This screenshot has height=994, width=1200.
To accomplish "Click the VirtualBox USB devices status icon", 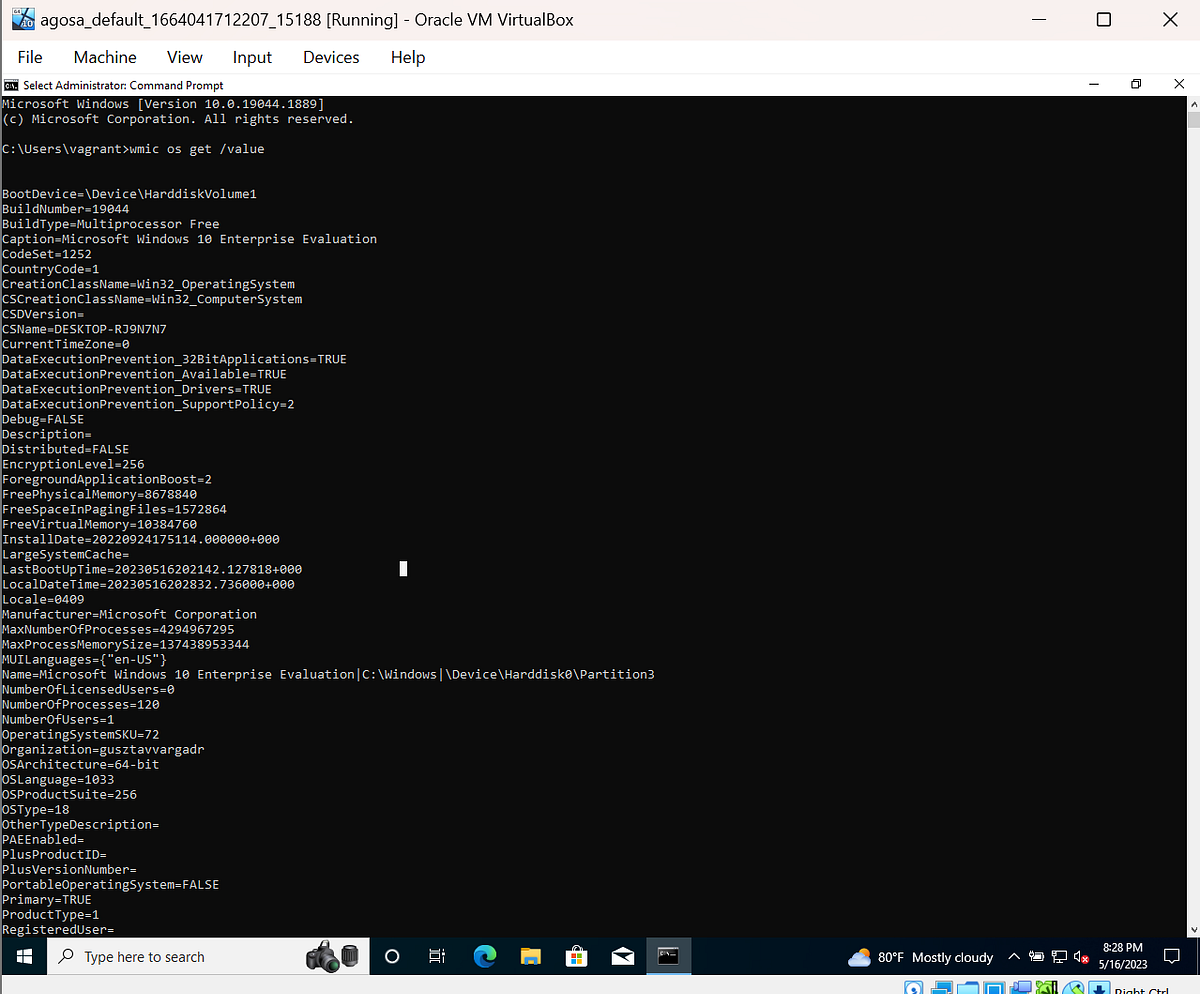I will (x=1048, y=988).
